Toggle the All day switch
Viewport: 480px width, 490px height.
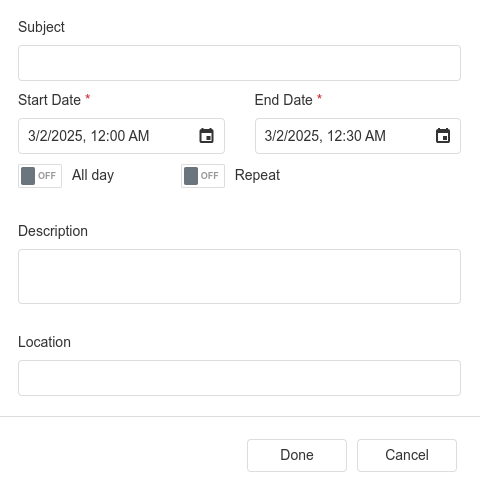pyautogui.click(x=40, y=176)
